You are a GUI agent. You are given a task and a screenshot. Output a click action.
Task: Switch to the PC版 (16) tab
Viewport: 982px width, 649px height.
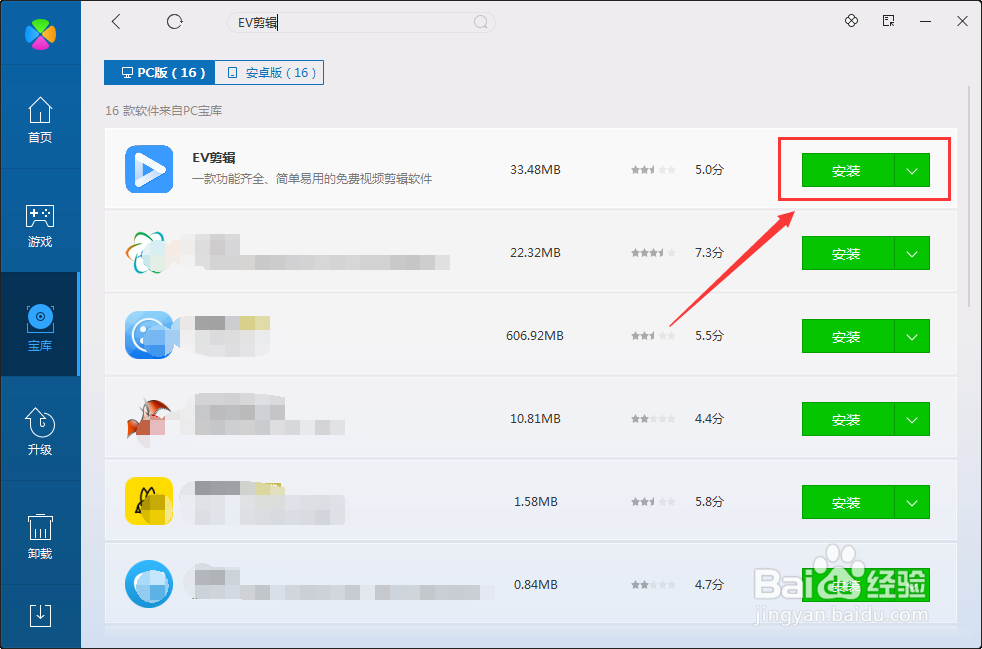point(160,73)
